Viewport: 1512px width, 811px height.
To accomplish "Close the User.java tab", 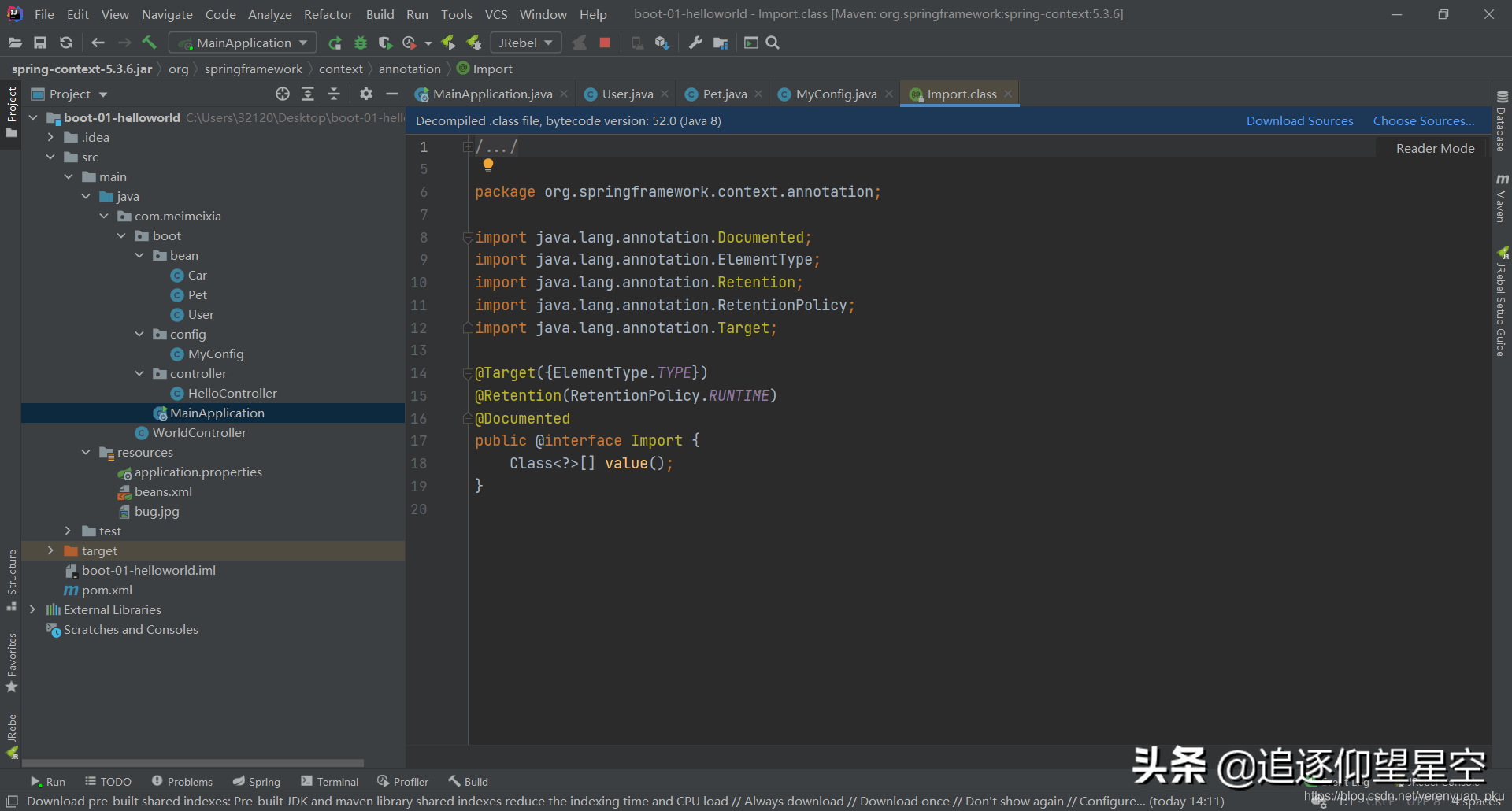I will (665, 94).
